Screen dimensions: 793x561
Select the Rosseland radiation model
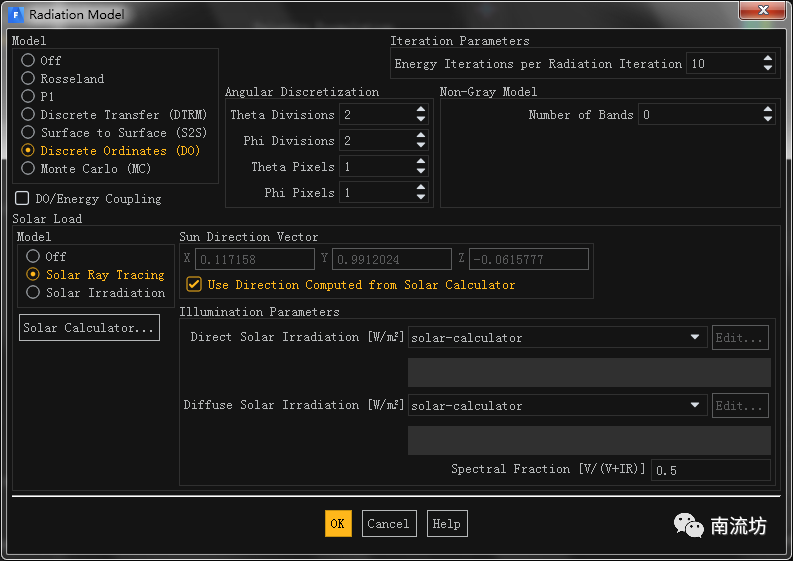[x=29, y=79]
